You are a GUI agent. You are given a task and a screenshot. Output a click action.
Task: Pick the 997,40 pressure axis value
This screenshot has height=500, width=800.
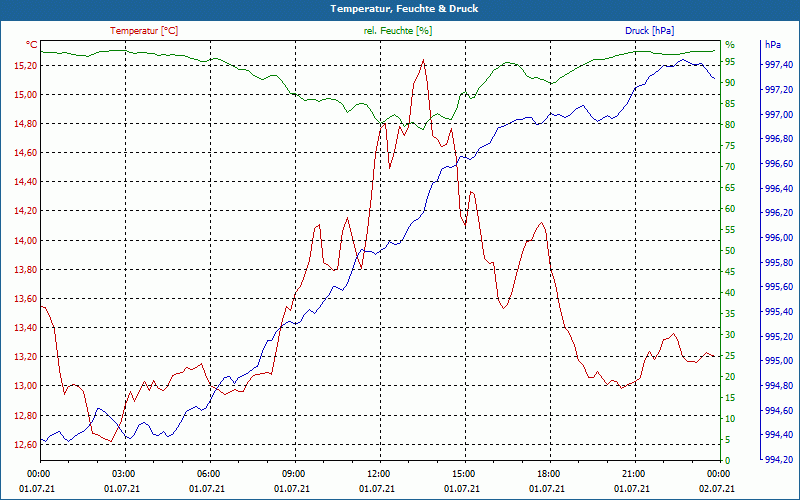pos(780,64)
